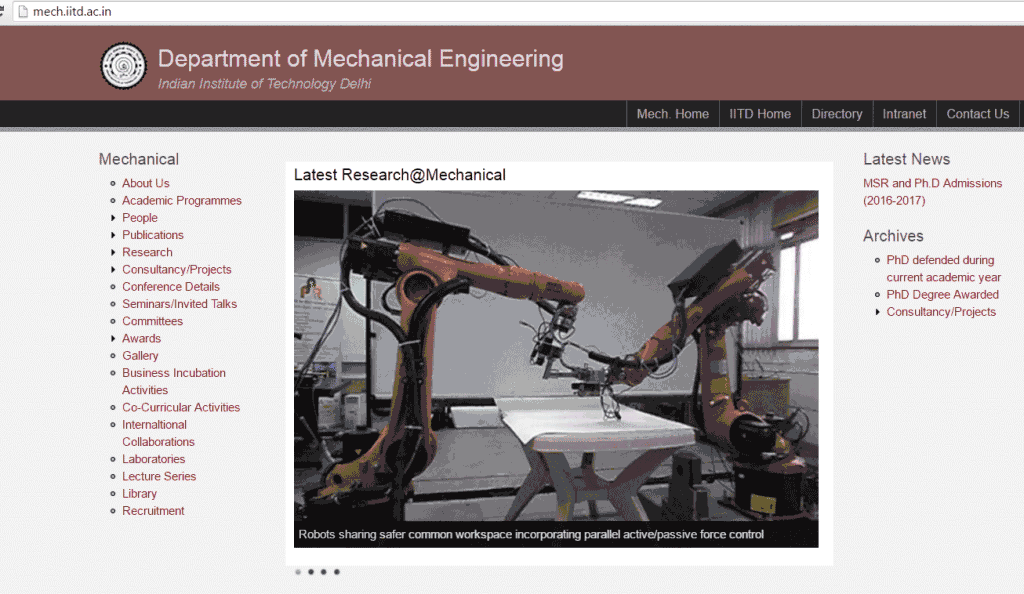Image resolution: width=1024 pixels, height=594 pixels.
Task: Open the Gallery link
Action: tap(140, 356)
